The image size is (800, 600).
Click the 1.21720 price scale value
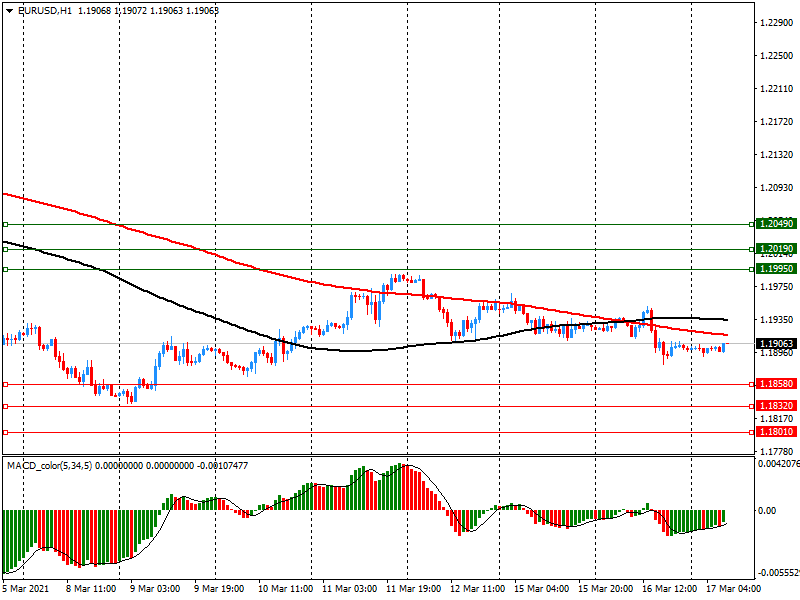click(x=777, y=122)
